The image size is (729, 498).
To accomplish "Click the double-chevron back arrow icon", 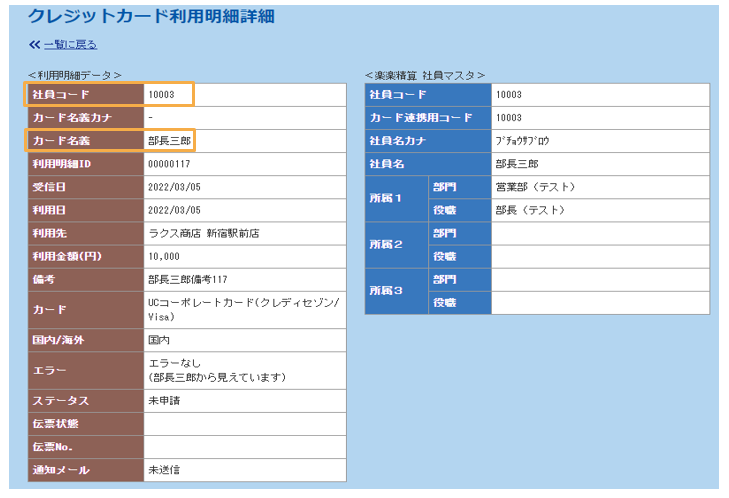I will 34,45.
